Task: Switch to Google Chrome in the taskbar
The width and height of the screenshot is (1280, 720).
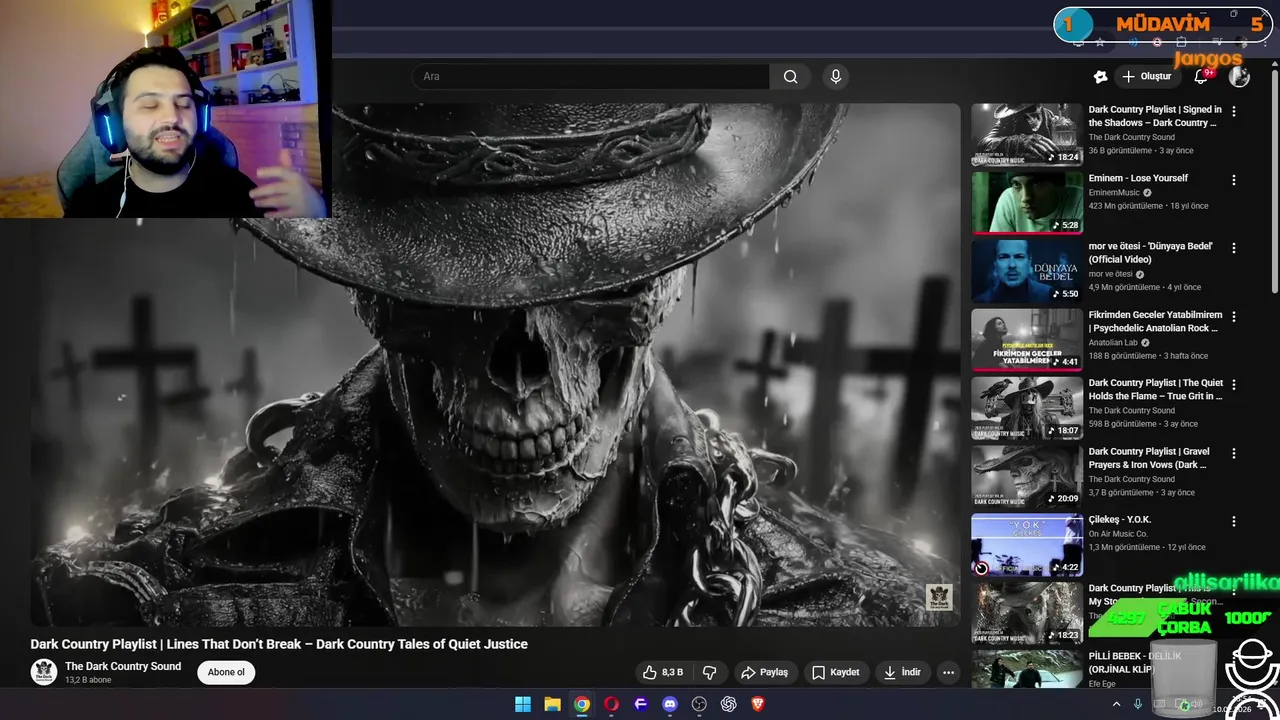Action: [582, 704]
